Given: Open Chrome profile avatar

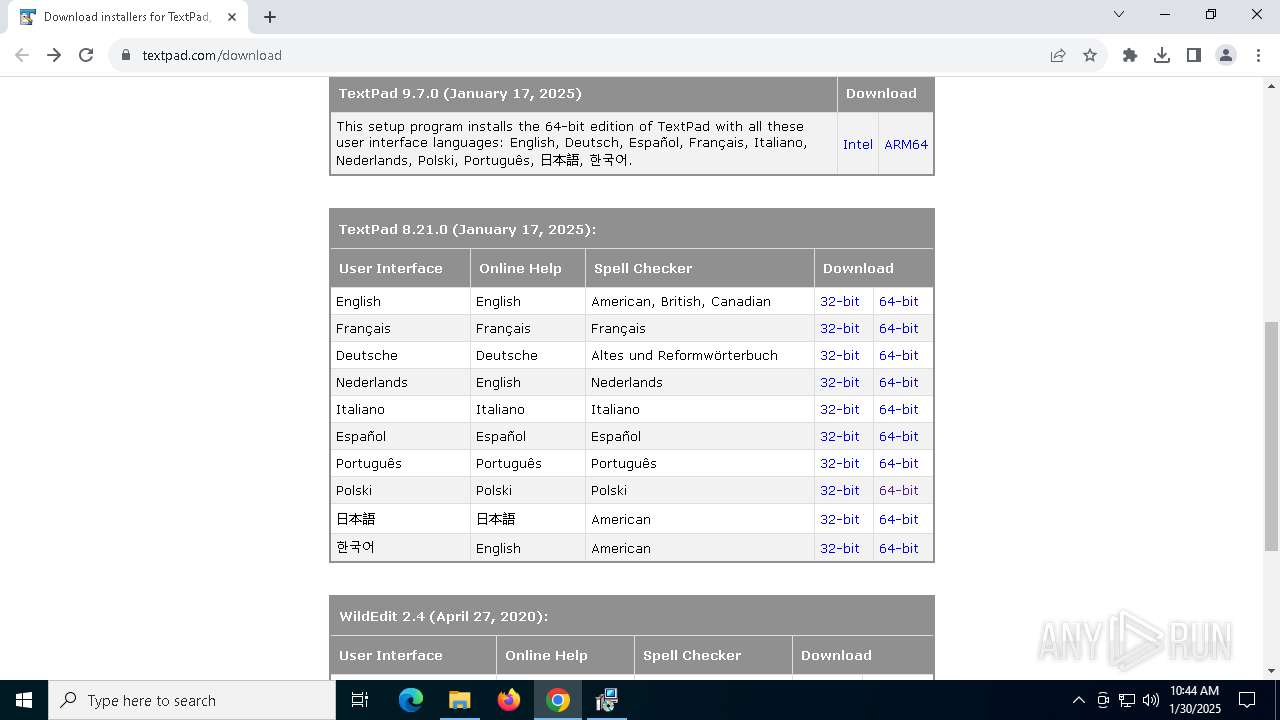Looking at the screenshot, I should pos(1226,55).
